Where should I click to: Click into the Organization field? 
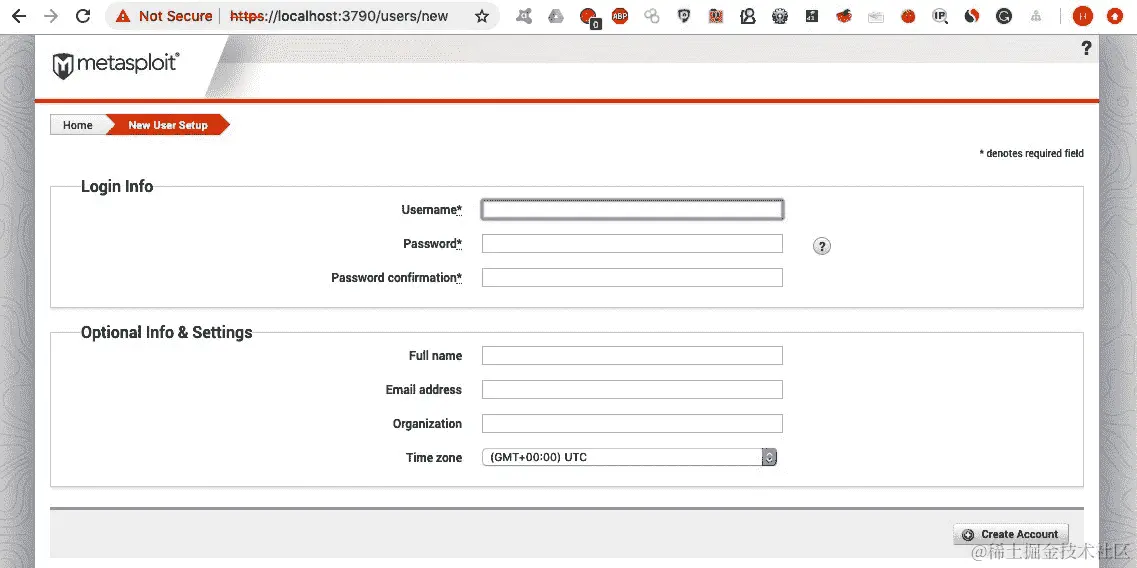[632, 424]
